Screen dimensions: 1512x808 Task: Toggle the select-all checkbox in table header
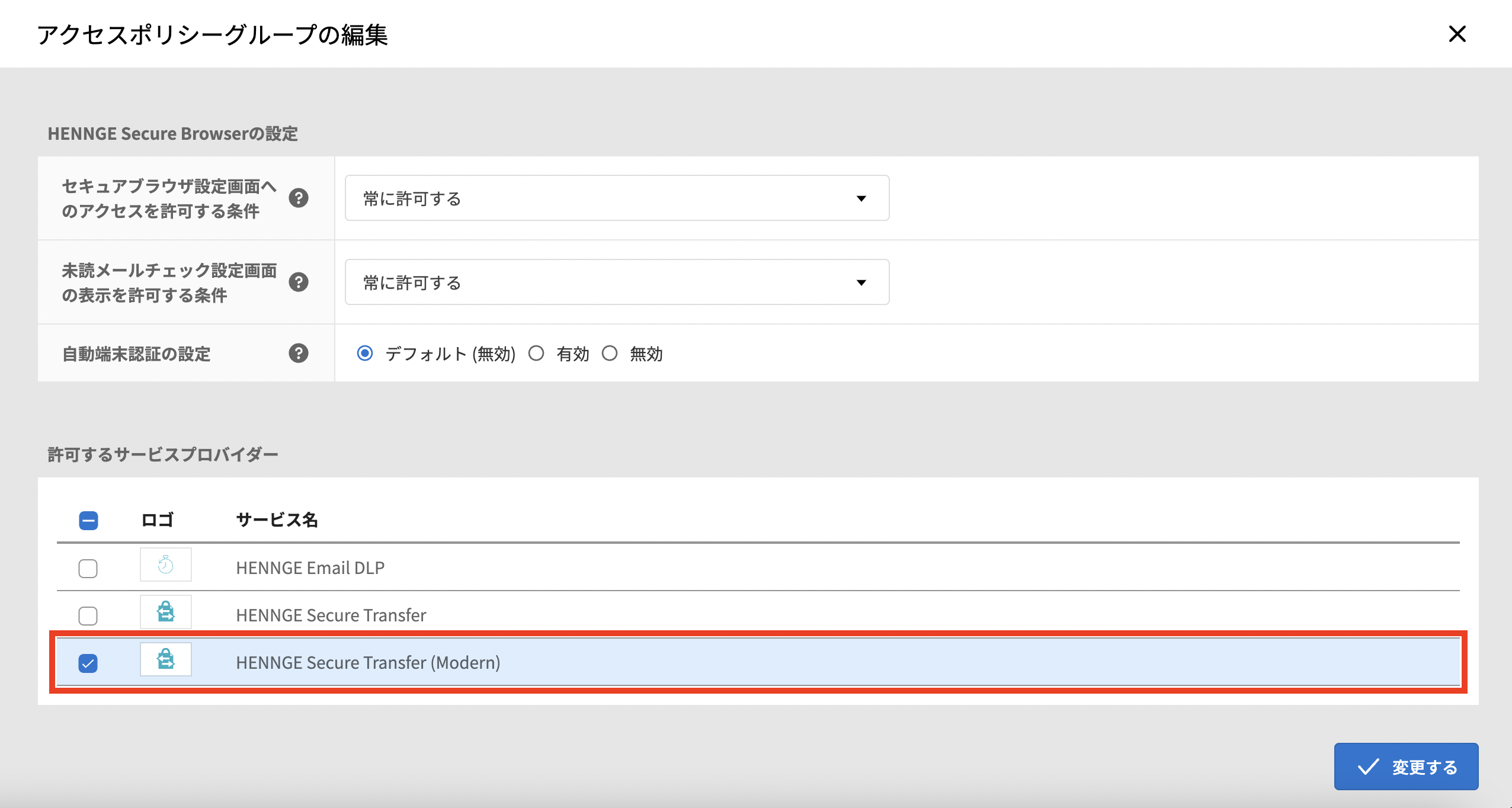click(88, 521)
